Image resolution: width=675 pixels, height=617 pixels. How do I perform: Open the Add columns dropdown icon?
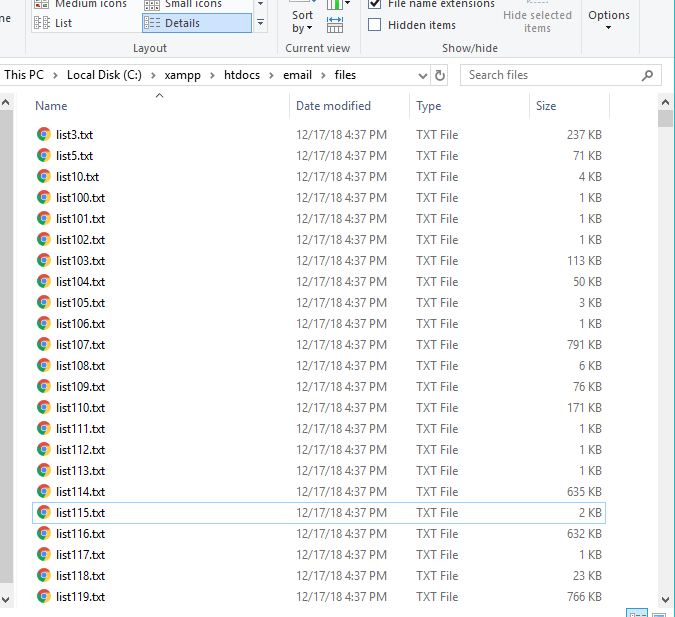(338, 5)
